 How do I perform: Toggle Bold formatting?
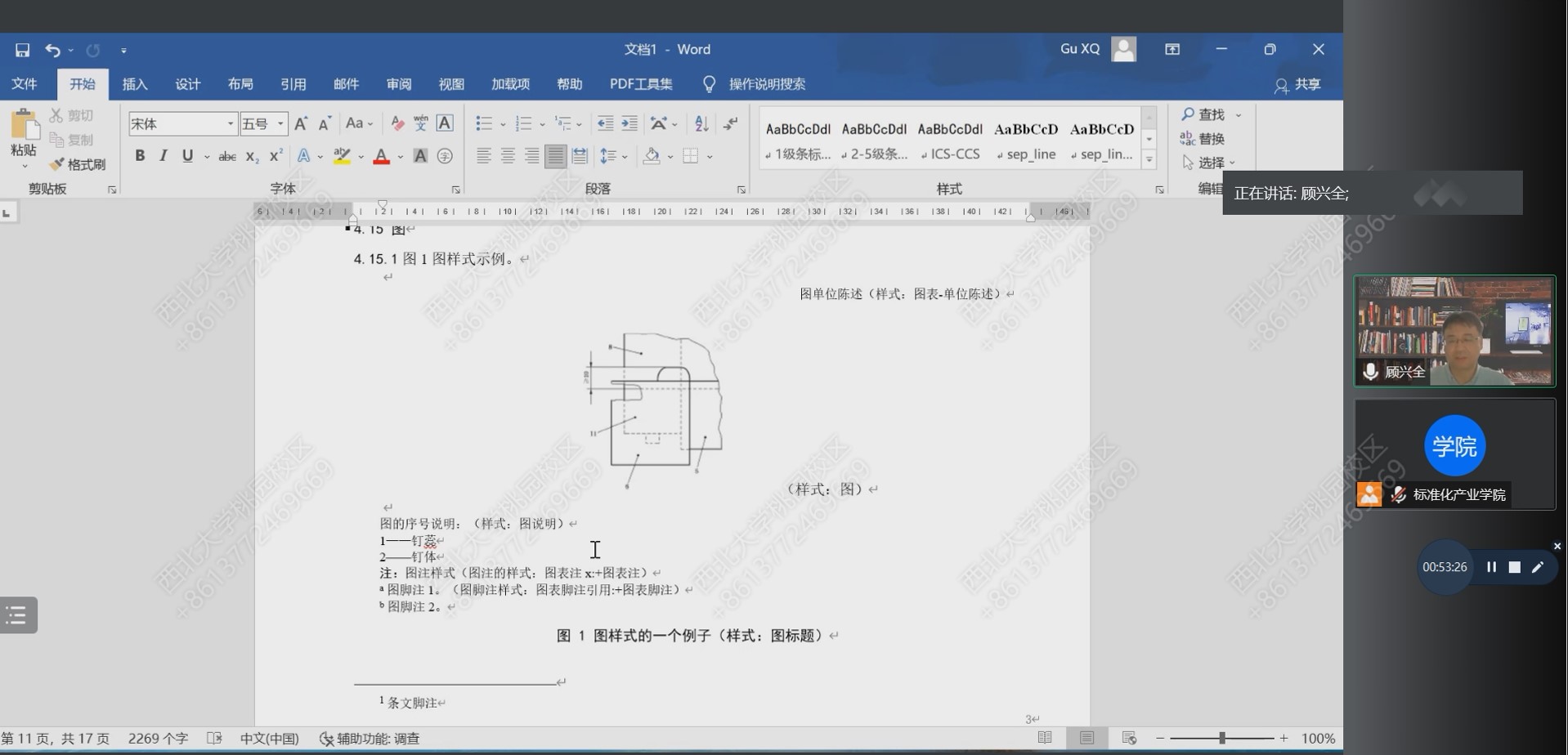point(140,156)
